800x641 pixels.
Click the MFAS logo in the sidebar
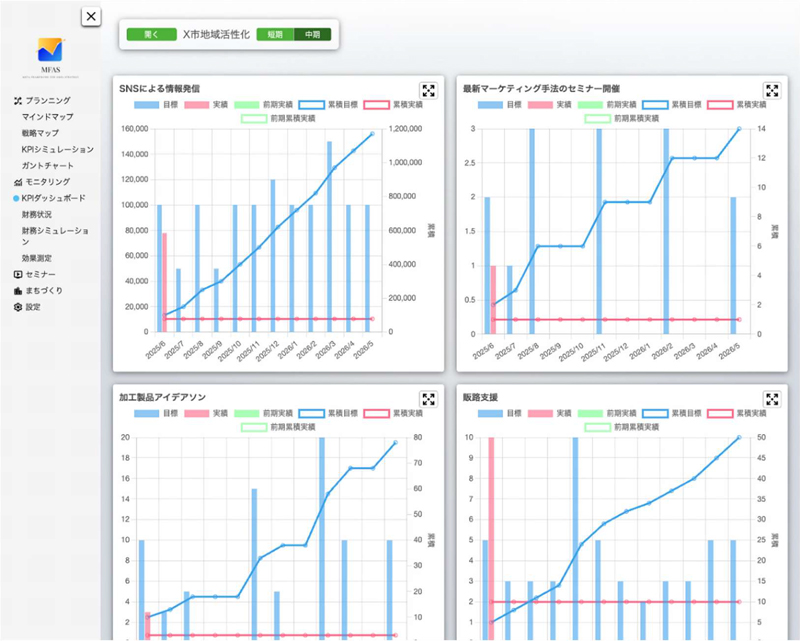pos(50,57)
